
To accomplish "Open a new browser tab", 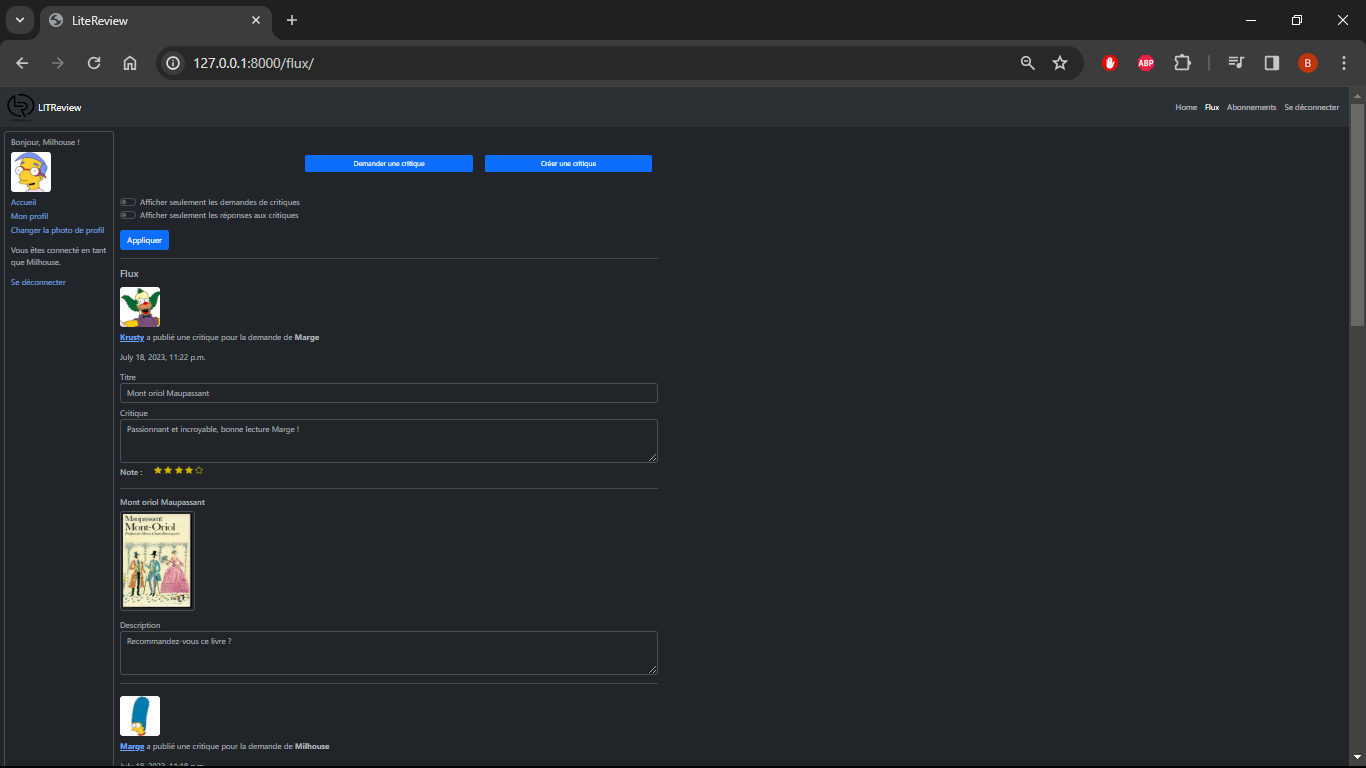I will [292, 20].
